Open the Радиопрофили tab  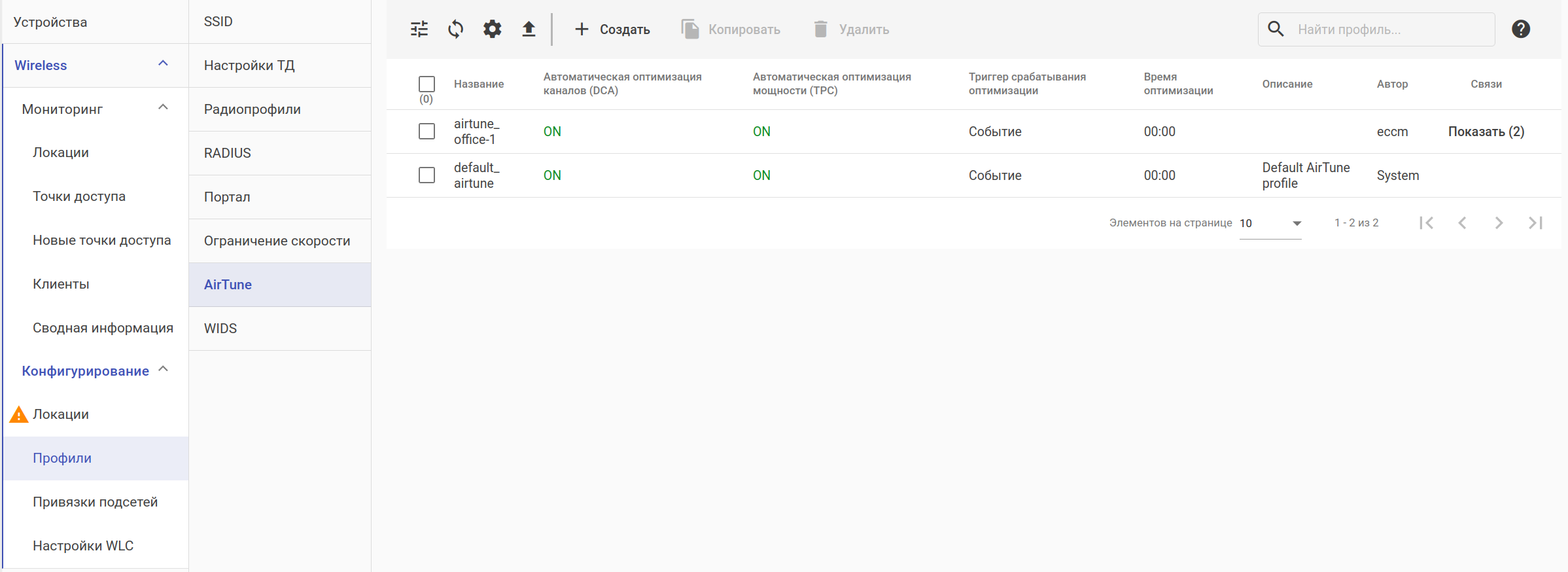253,109
